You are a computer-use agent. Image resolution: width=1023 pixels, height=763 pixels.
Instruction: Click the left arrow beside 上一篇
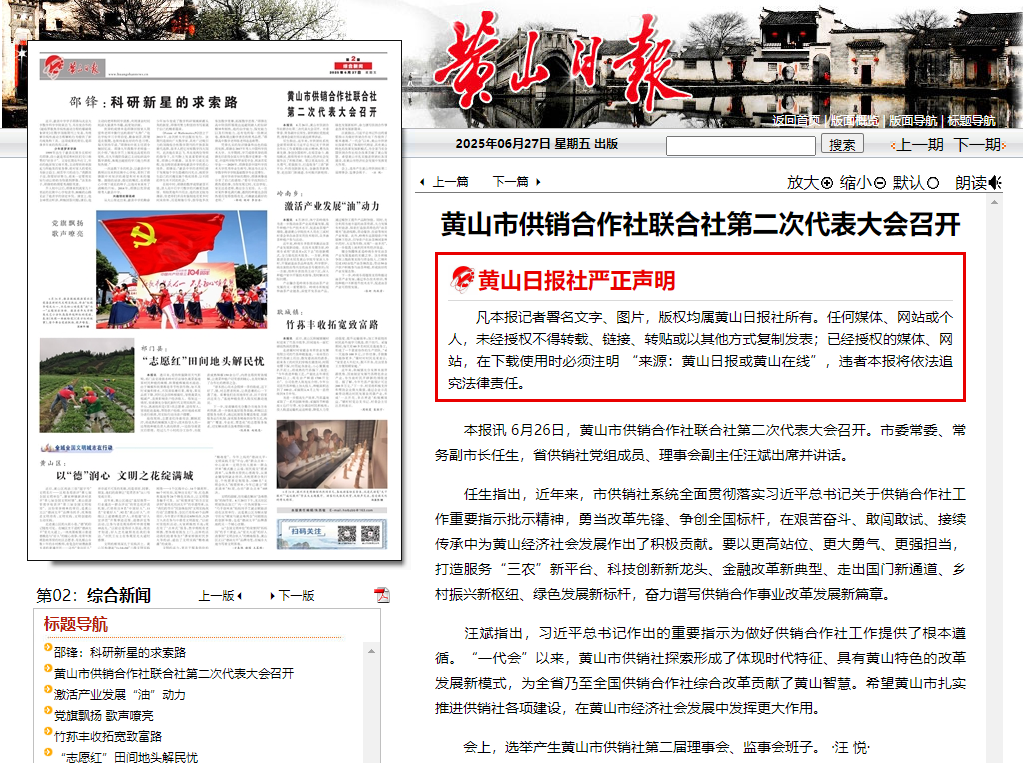pos(422,182)
